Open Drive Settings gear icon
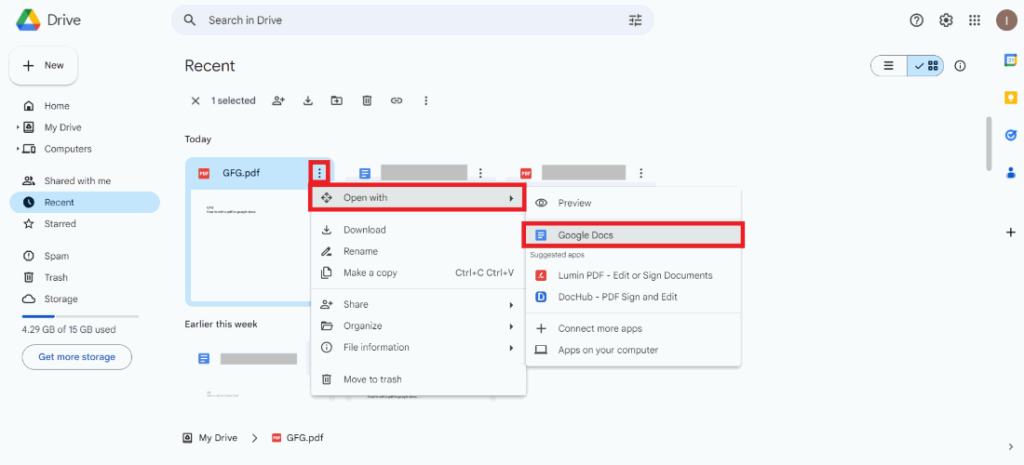Viewport: 1024px width, 465px height. tap(946, 20)
